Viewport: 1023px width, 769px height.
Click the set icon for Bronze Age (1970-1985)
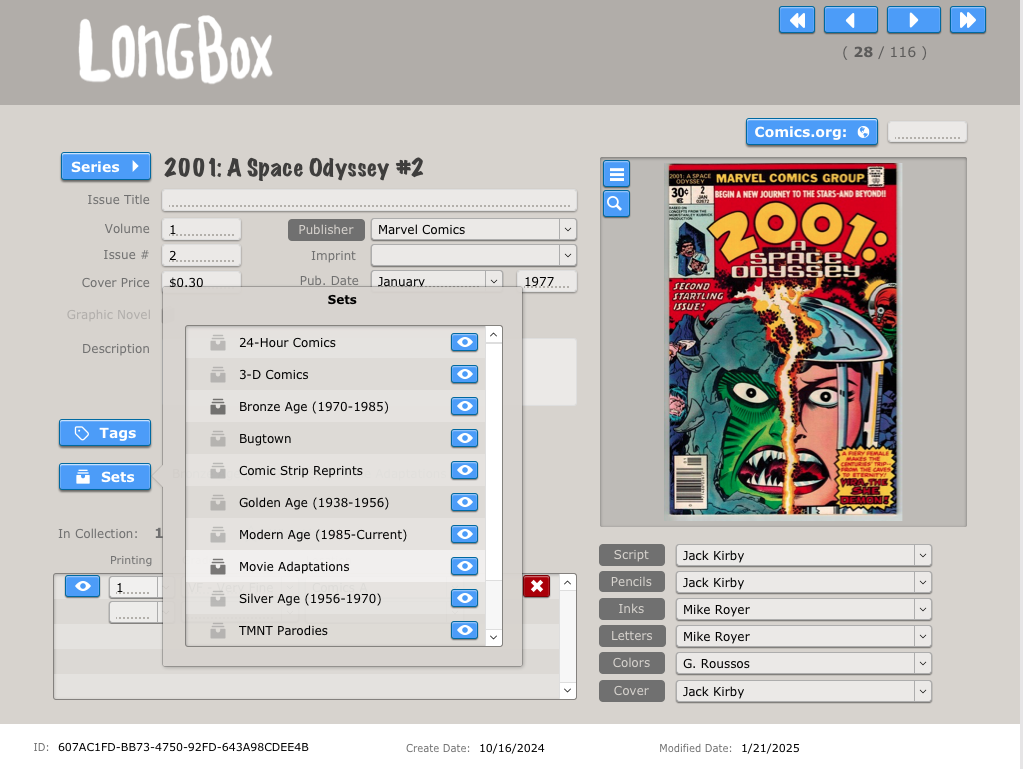click(218, 407)
